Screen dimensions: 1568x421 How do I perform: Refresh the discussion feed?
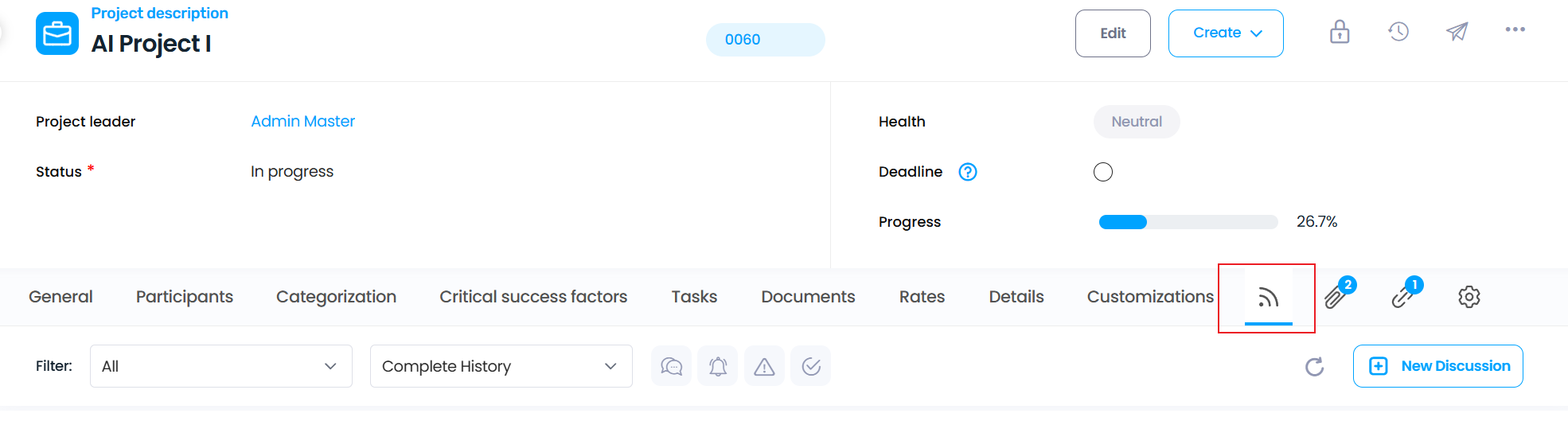[x=1315, y=366]
